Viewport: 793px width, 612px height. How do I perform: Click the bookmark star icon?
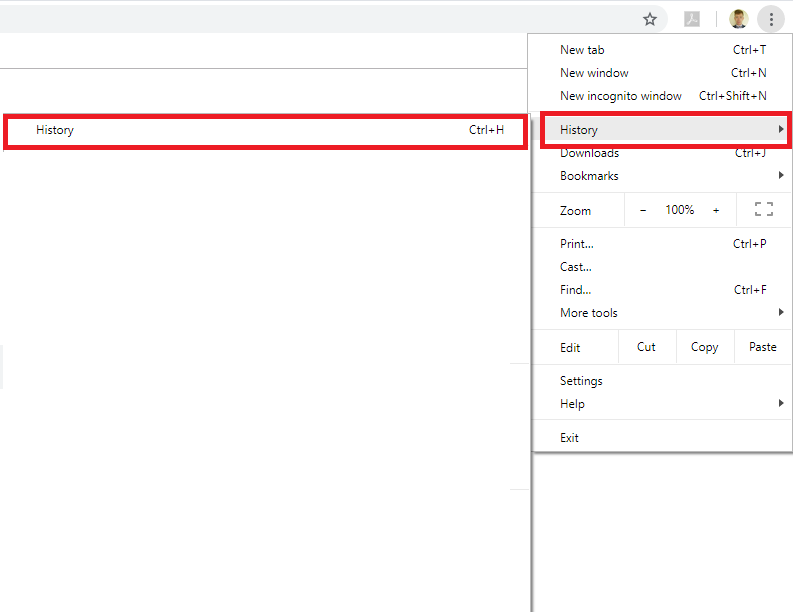click(650, 19)
